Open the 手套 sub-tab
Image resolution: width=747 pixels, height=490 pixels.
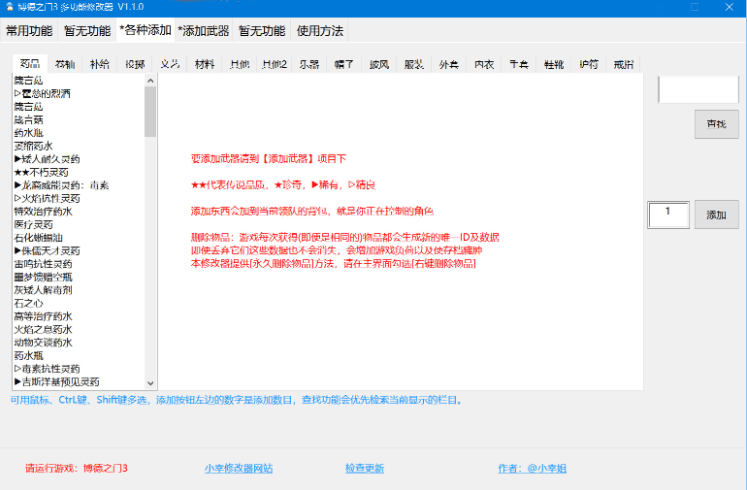(519, 64)
